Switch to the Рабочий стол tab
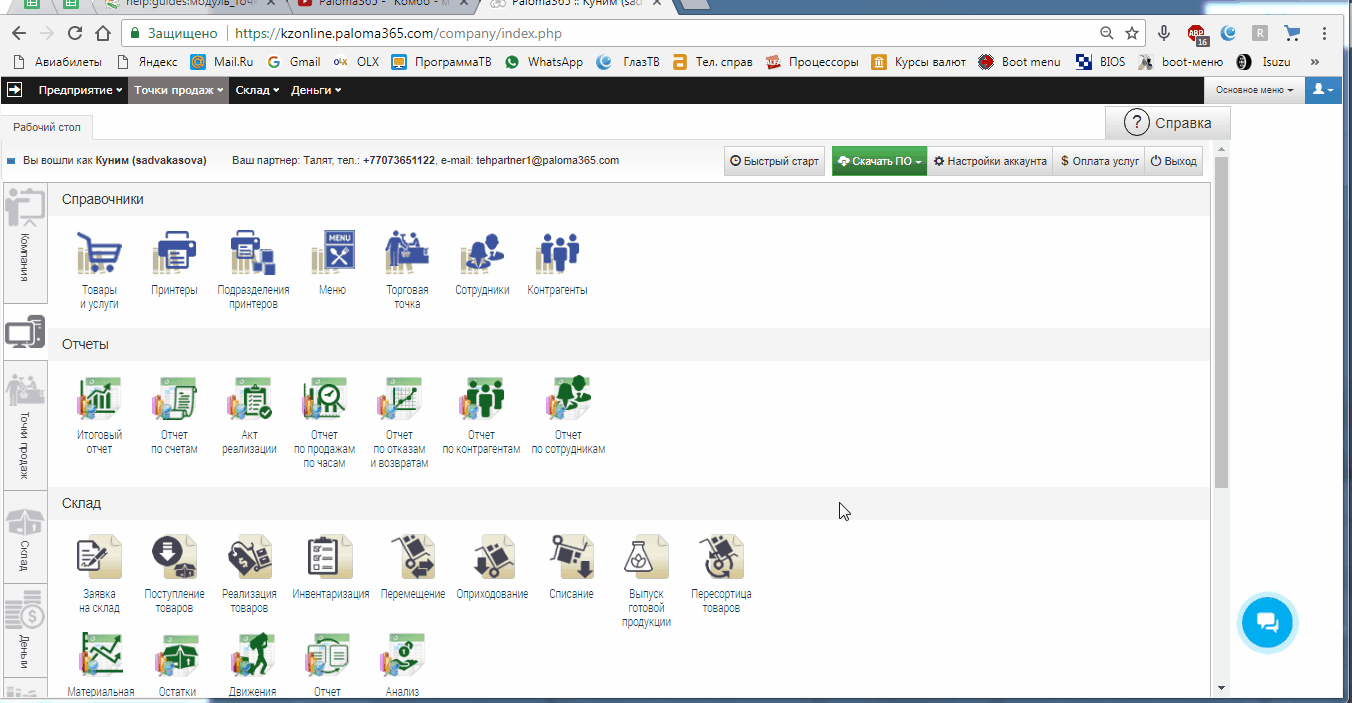 coord(47,127)
